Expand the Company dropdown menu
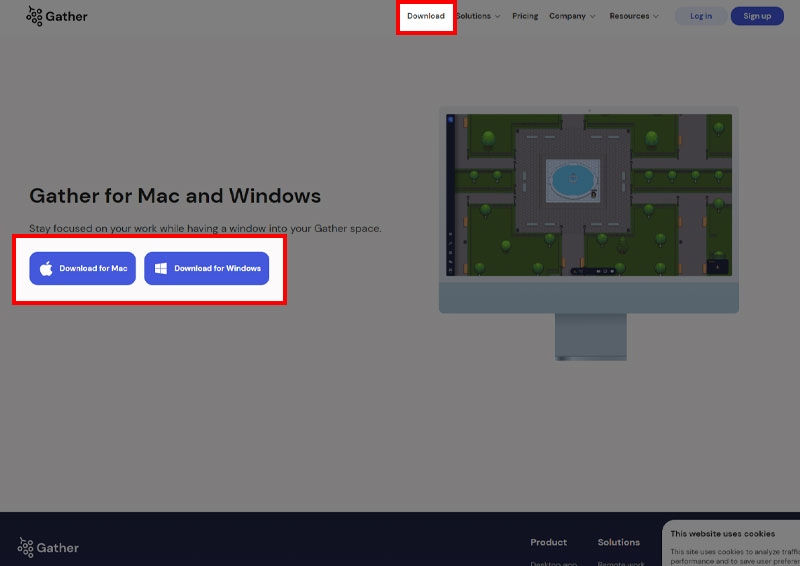 (572, 16)
